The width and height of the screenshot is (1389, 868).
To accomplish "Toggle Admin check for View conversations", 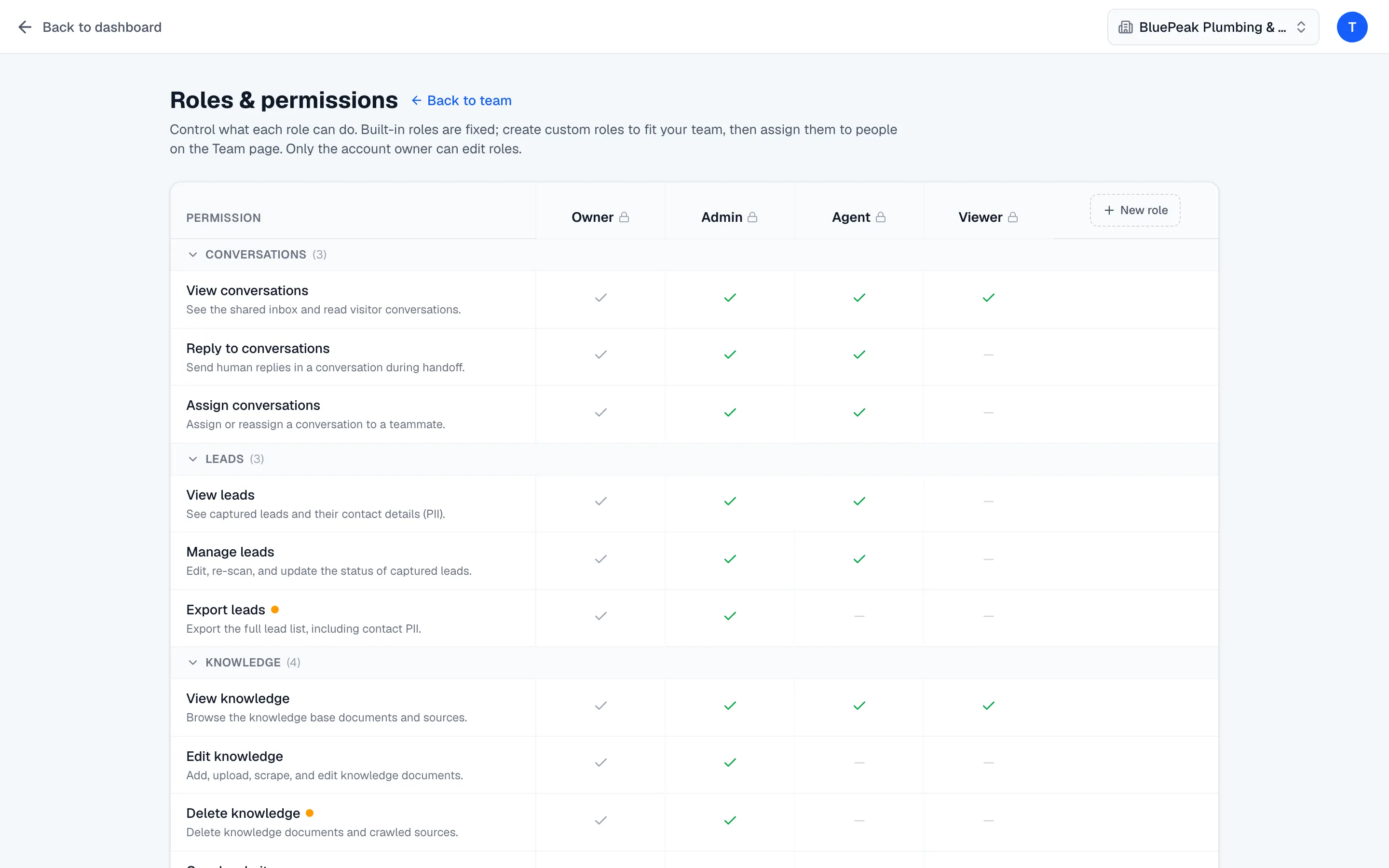I will pos(730,298).
